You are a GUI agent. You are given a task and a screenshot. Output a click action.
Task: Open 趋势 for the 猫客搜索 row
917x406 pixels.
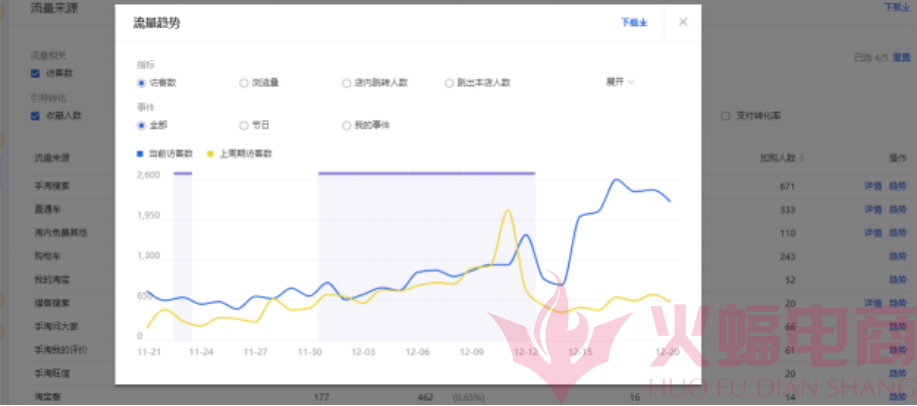click(x=898, y=303)
